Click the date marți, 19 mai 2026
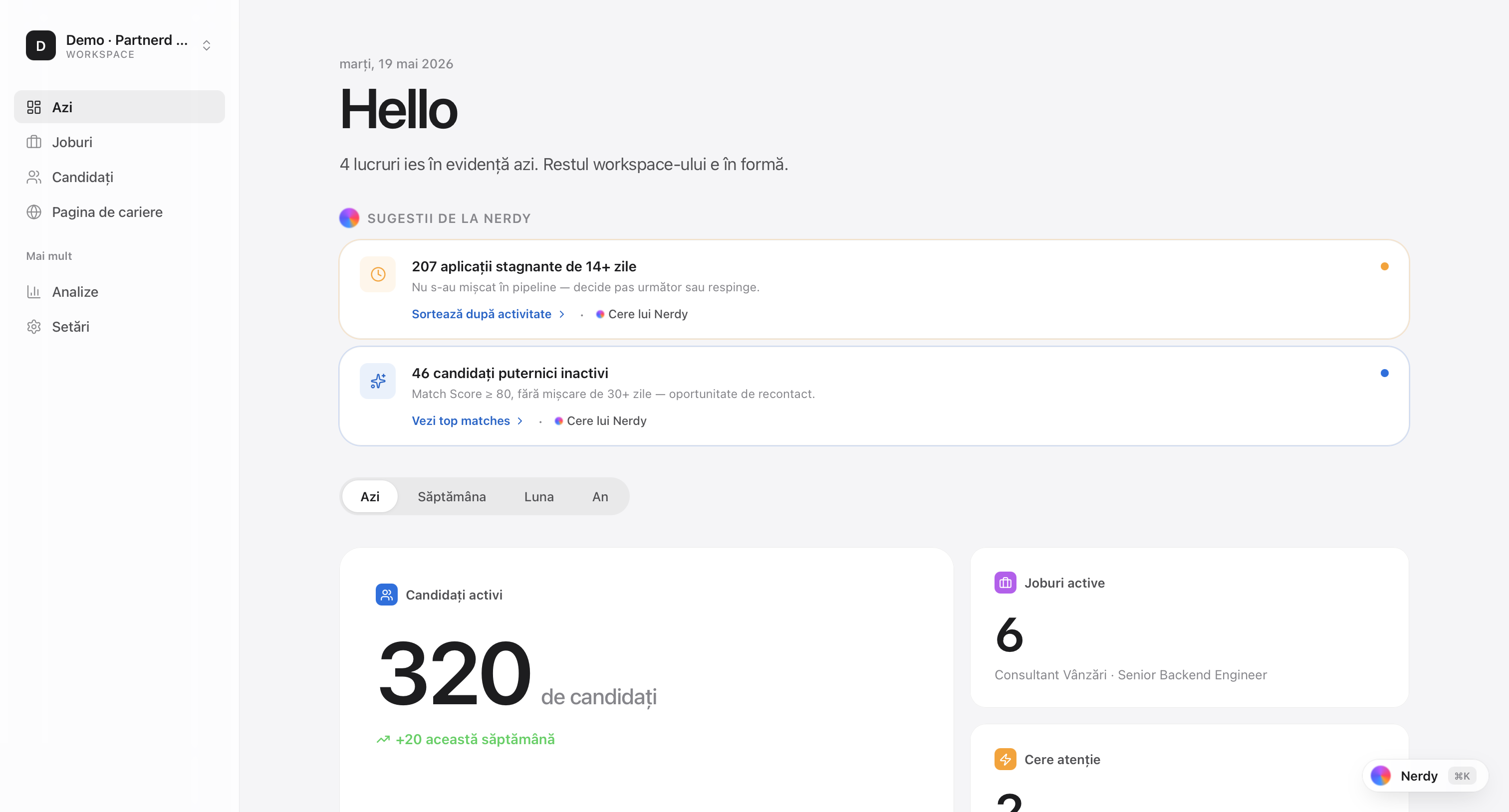Viewport: 1509px width, 812px height. coord(397,64)
